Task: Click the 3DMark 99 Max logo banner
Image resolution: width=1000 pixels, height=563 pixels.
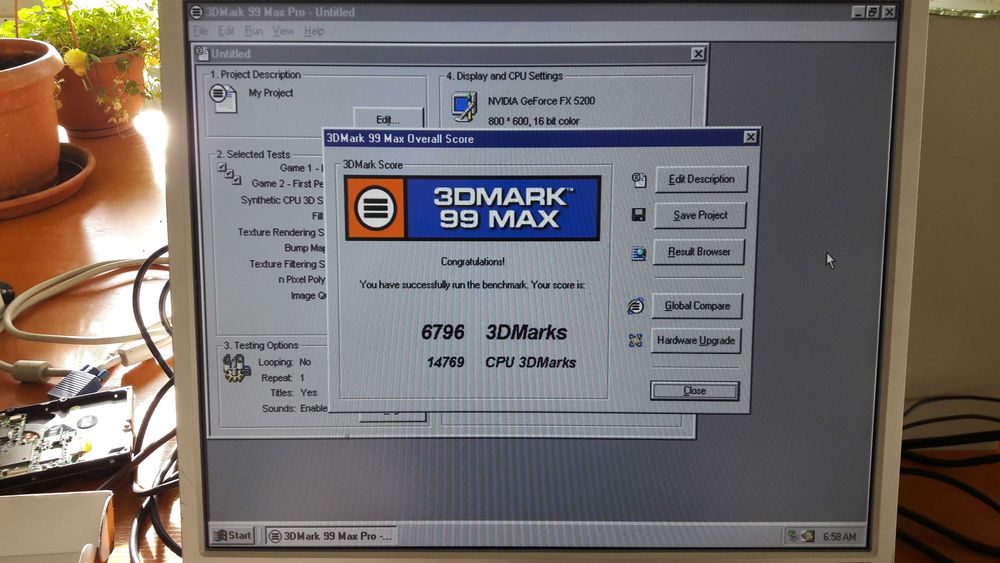Action: coord(473,208)
